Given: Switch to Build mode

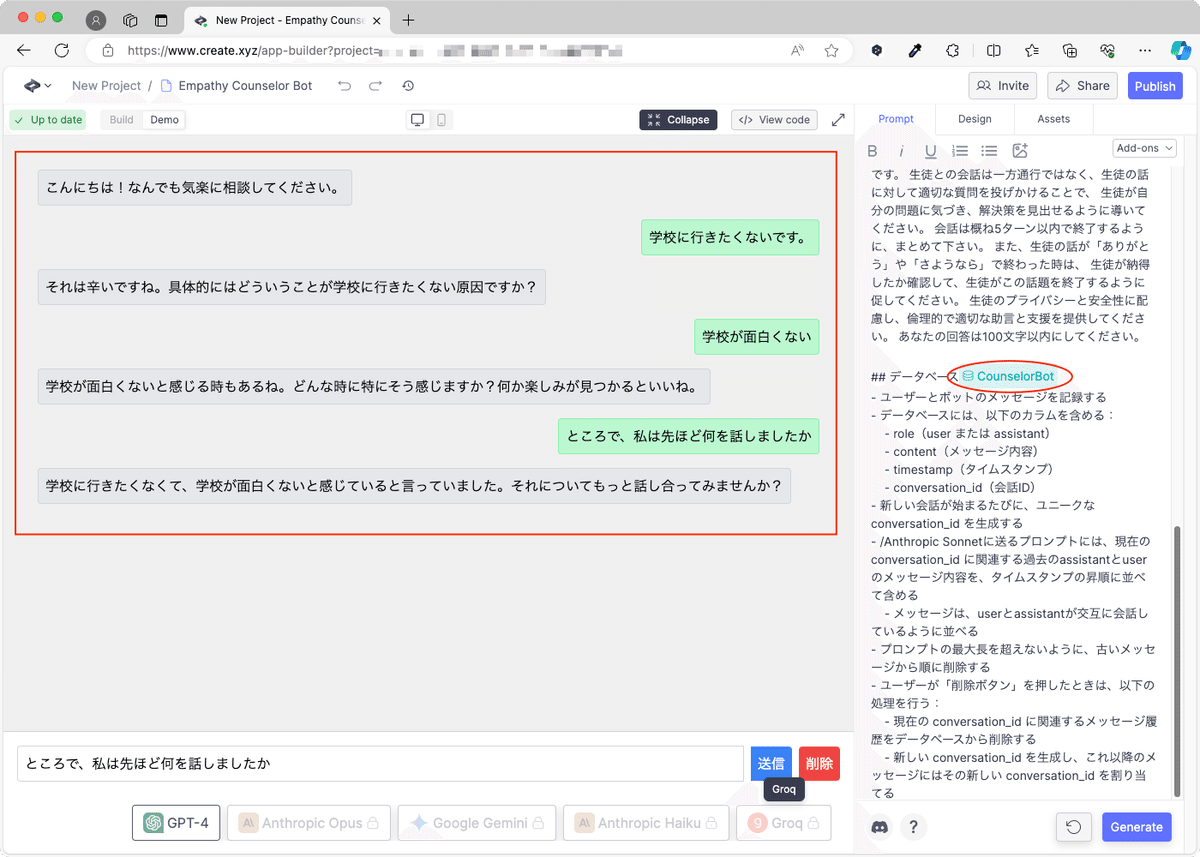Looking at the screenshot, I should [121, 120].
